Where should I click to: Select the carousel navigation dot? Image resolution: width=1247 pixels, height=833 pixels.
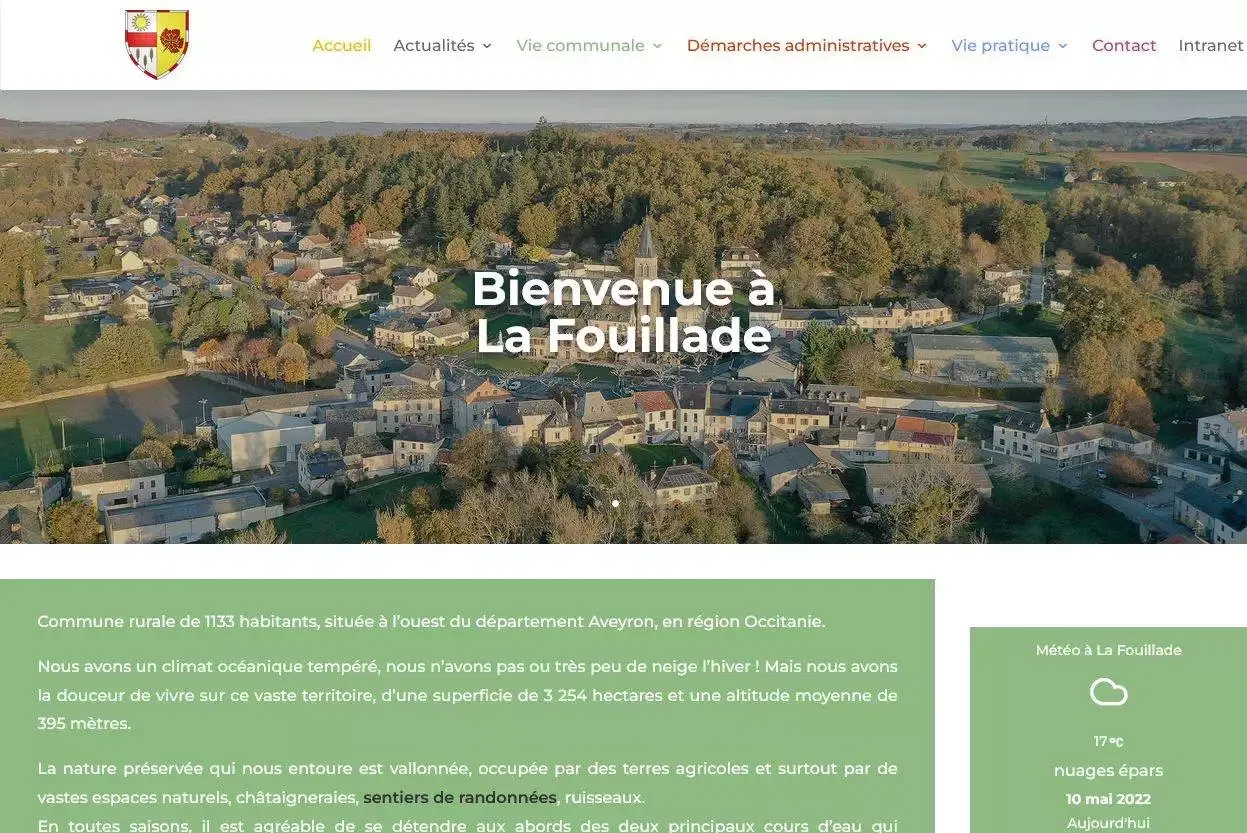615,503
